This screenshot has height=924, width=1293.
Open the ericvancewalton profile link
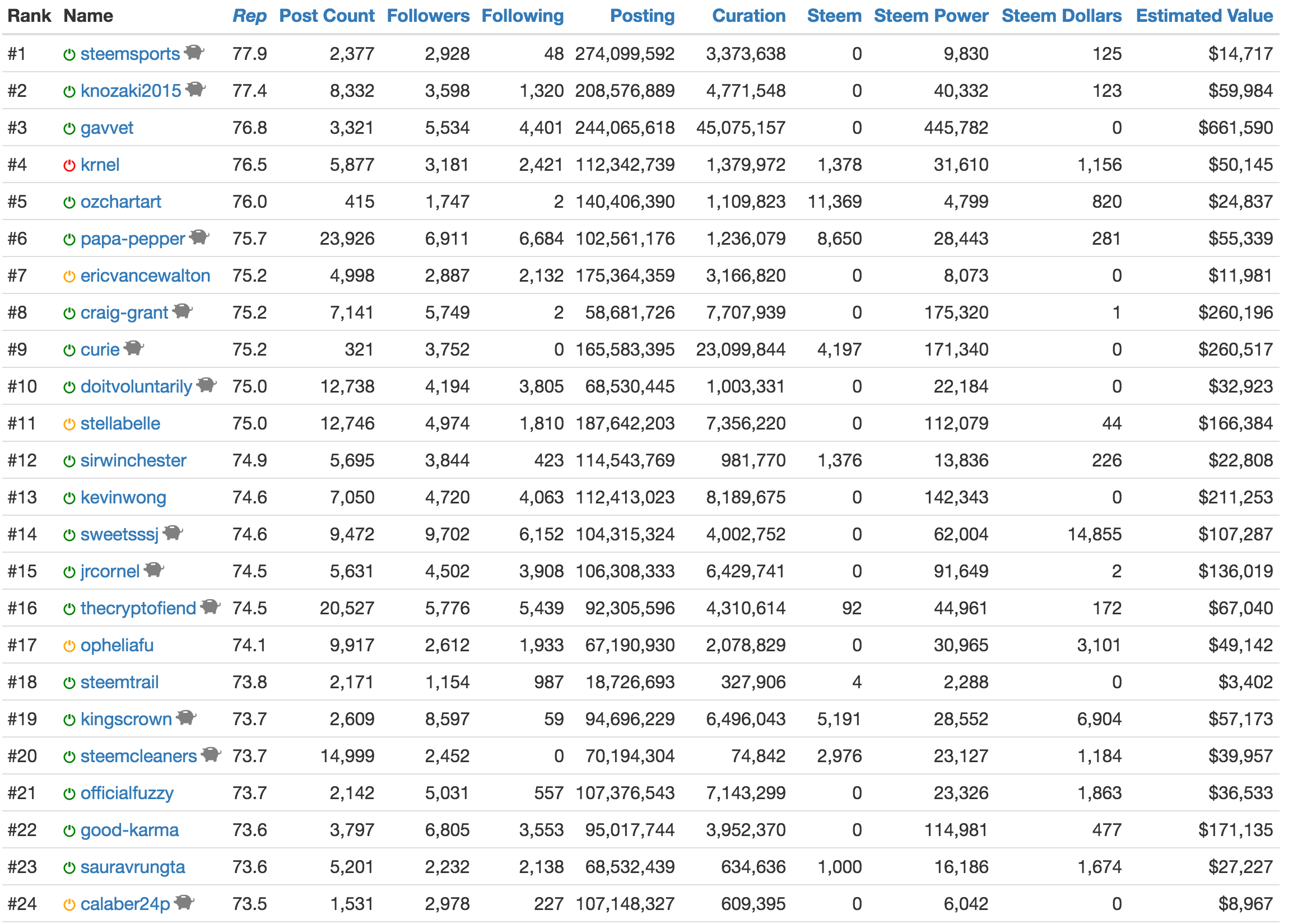tap(146, 276)
